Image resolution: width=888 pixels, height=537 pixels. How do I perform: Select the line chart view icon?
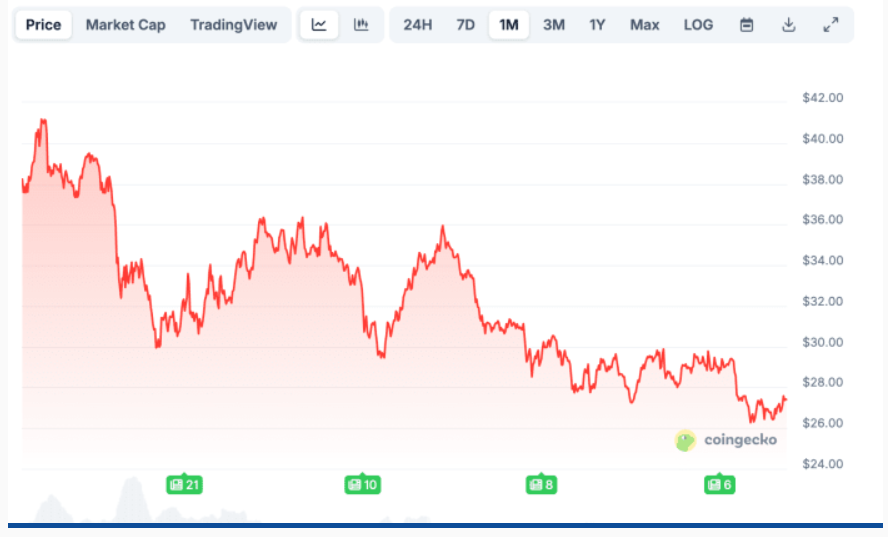tap(319, 25)
